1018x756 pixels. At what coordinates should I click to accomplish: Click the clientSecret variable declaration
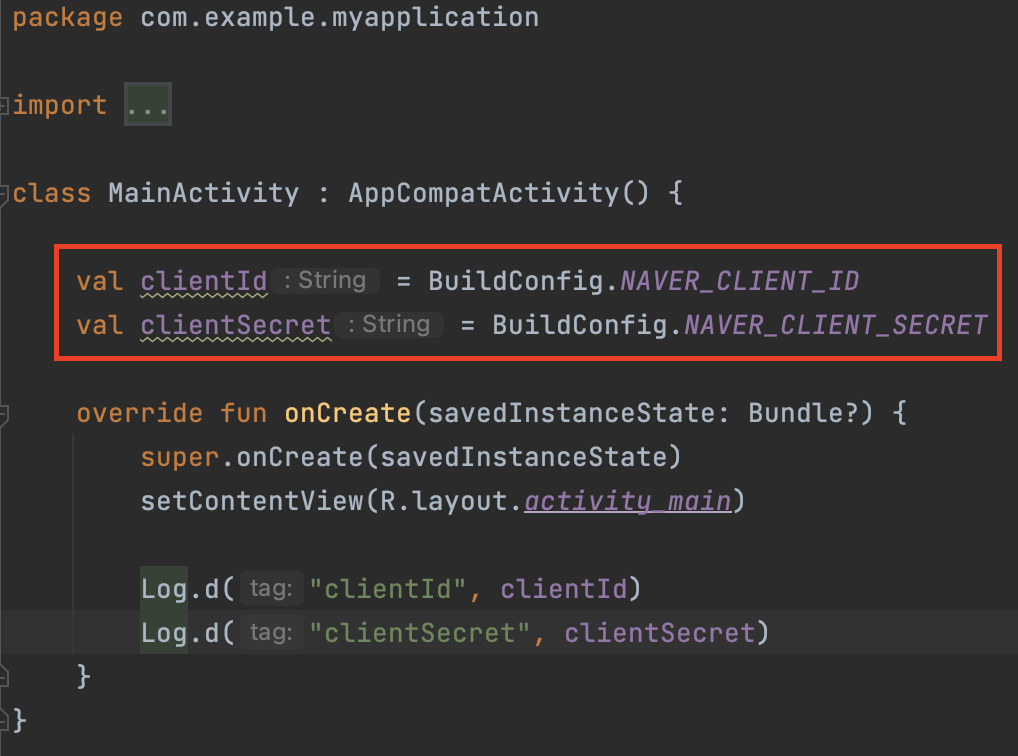click(236, 325)
